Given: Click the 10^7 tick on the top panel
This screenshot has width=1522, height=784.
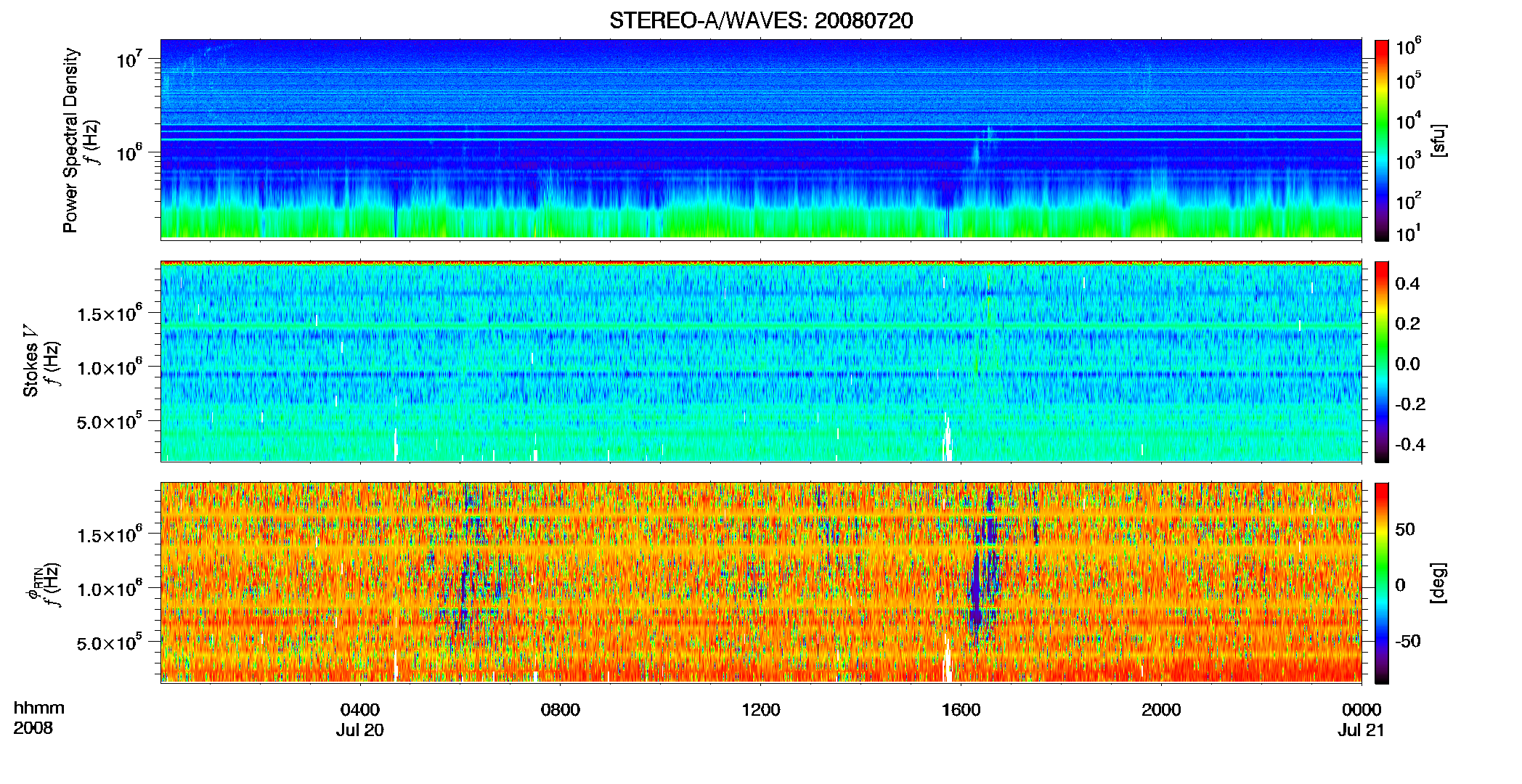Looking at the screenshot, I should [131, 59].
